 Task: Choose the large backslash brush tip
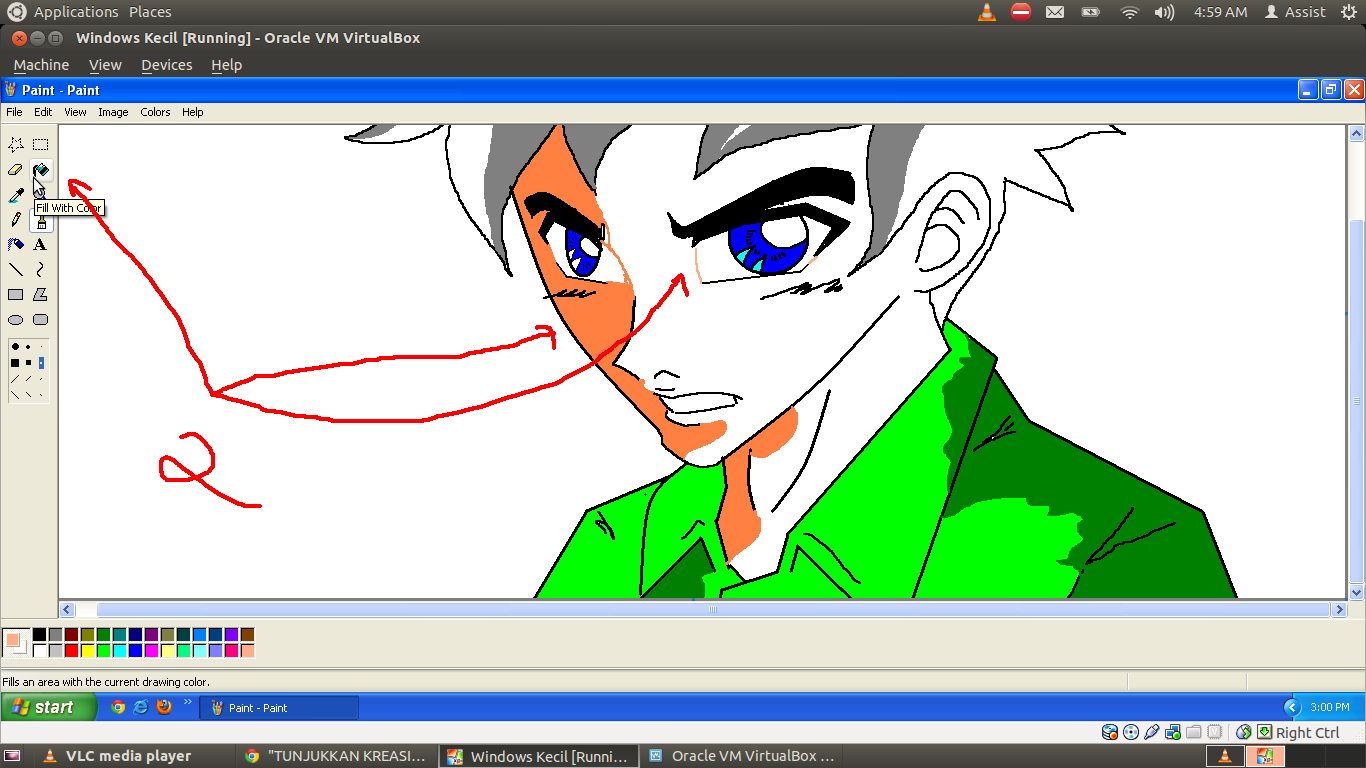(15, 395)
